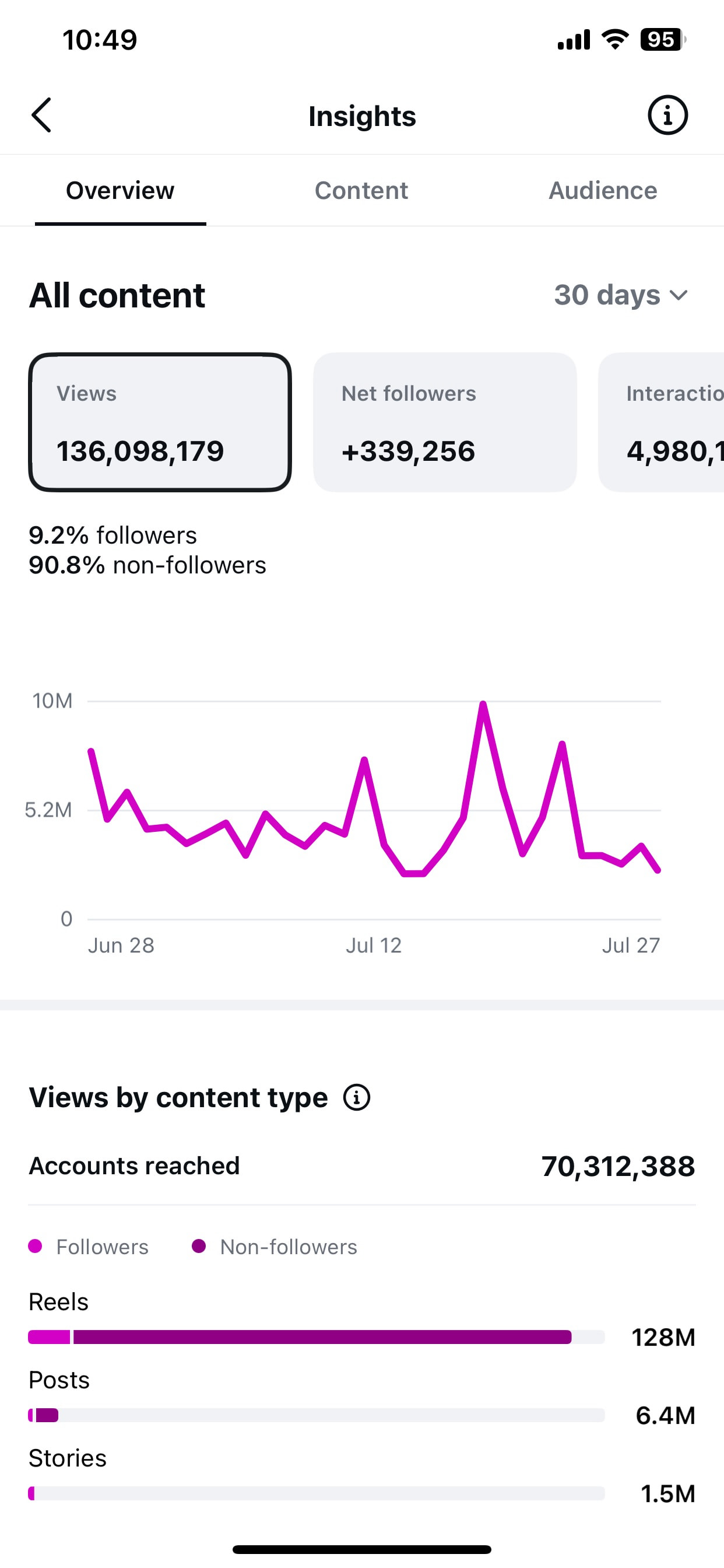The width and height of the screenshot is (724, 1568).
Task: Select the Net followers card
Action: (x=445, y=422)
